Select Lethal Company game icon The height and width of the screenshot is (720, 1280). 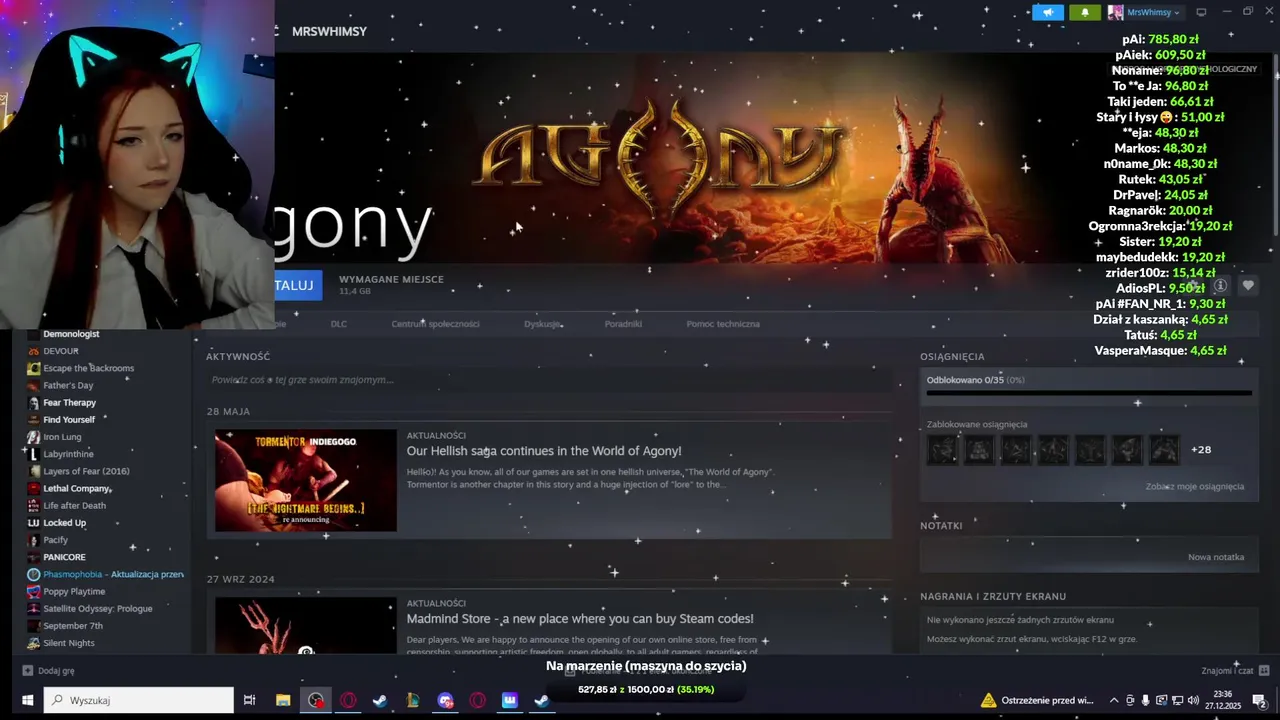(34, 488)
